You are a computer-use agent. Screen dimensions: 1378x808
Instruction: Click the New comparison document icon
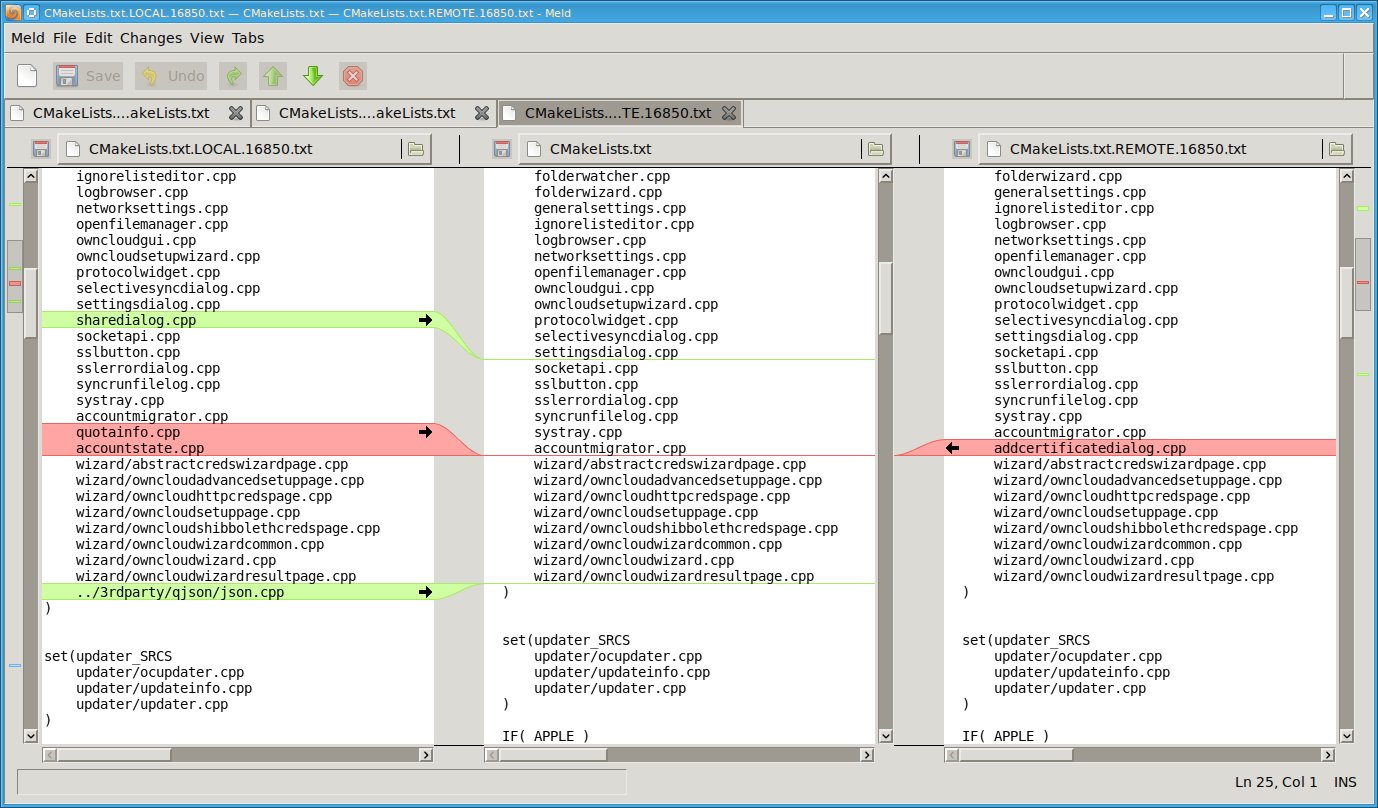pyautogui.click(x=27, y=76)
